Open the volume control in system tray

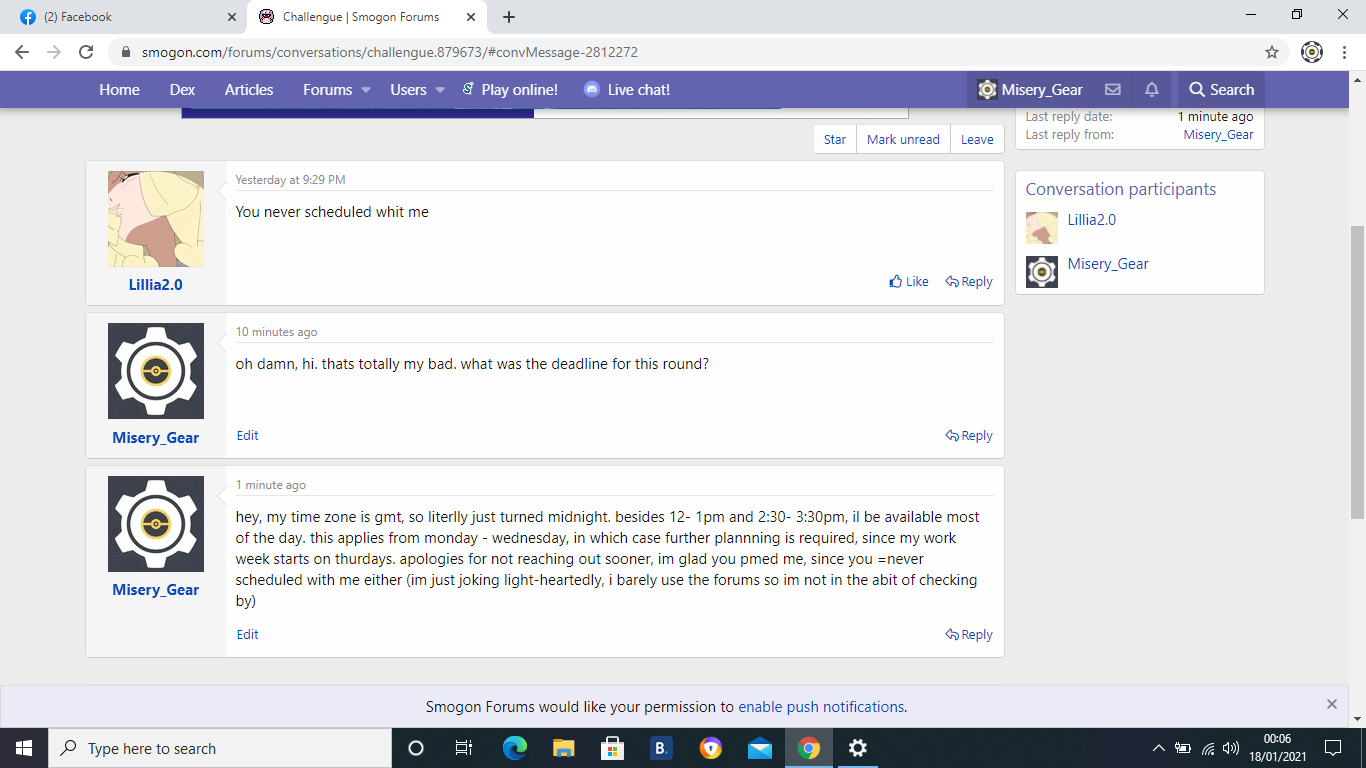coord(1232,748)
